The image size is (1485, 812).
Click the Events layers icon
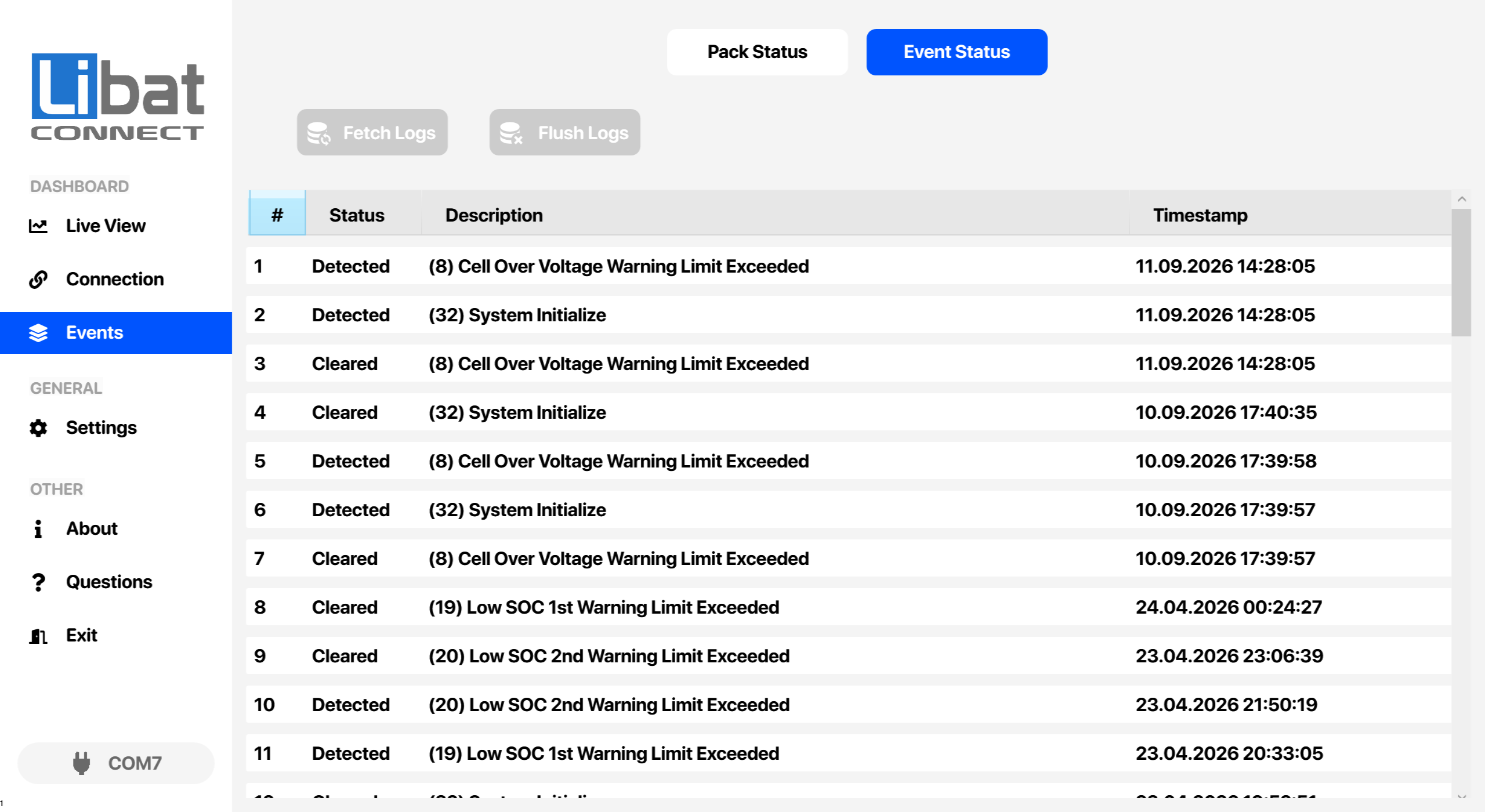pos(38,332)
